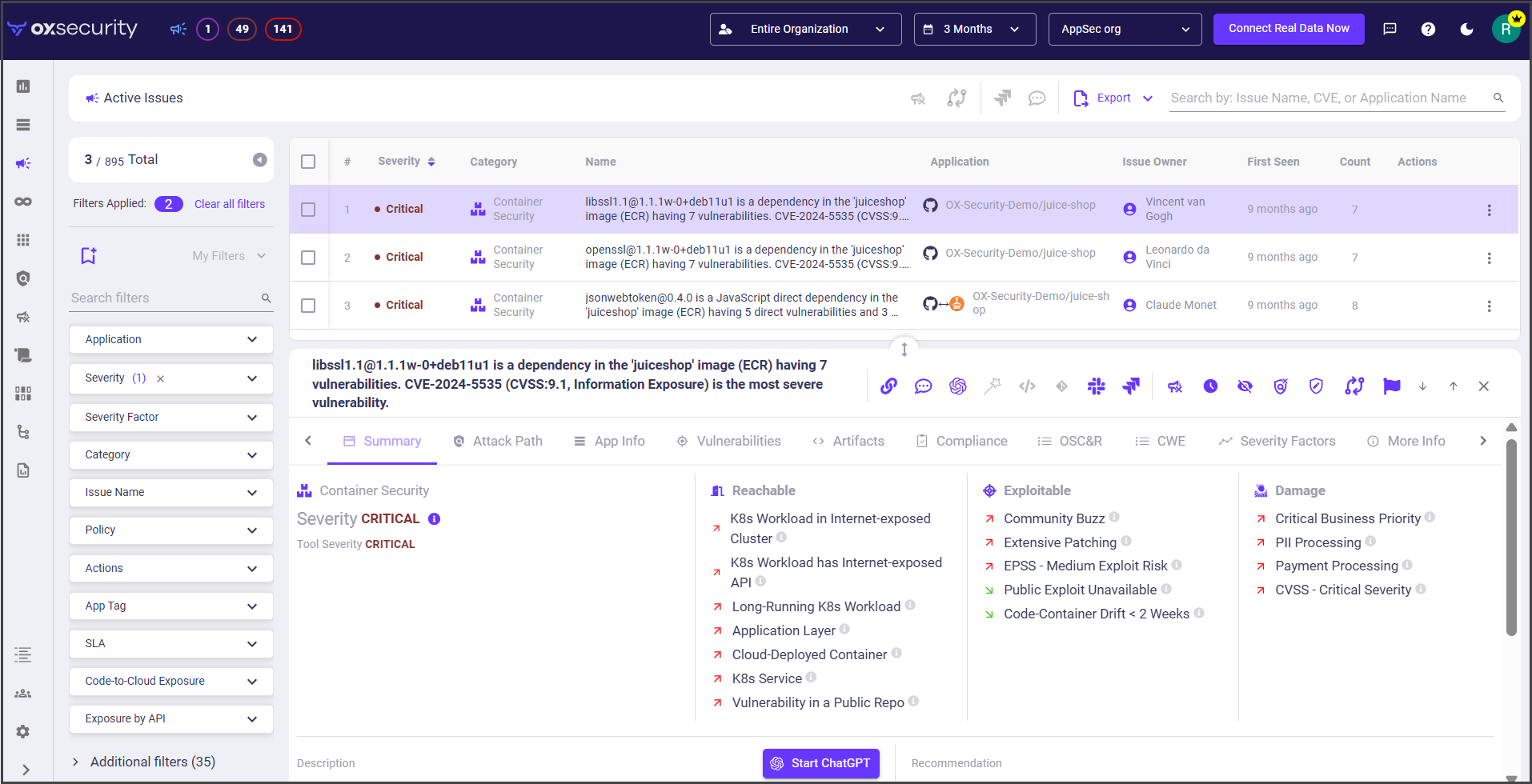Click the issue search input field
Screen dimensions: 1532x784
point(1329,98)
